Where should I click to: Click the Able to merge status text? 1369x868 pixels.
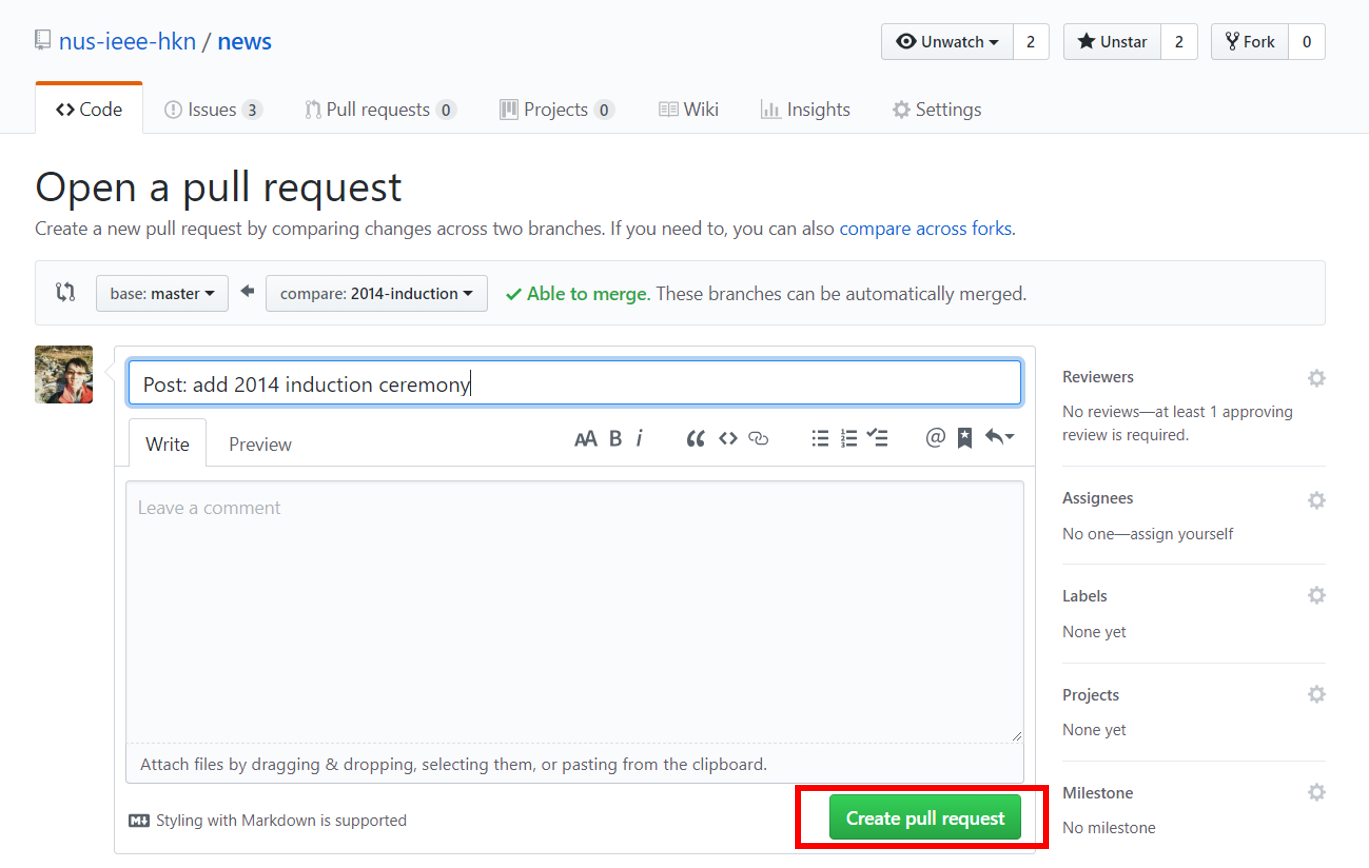pyautogui.click(x=589, y=294)
